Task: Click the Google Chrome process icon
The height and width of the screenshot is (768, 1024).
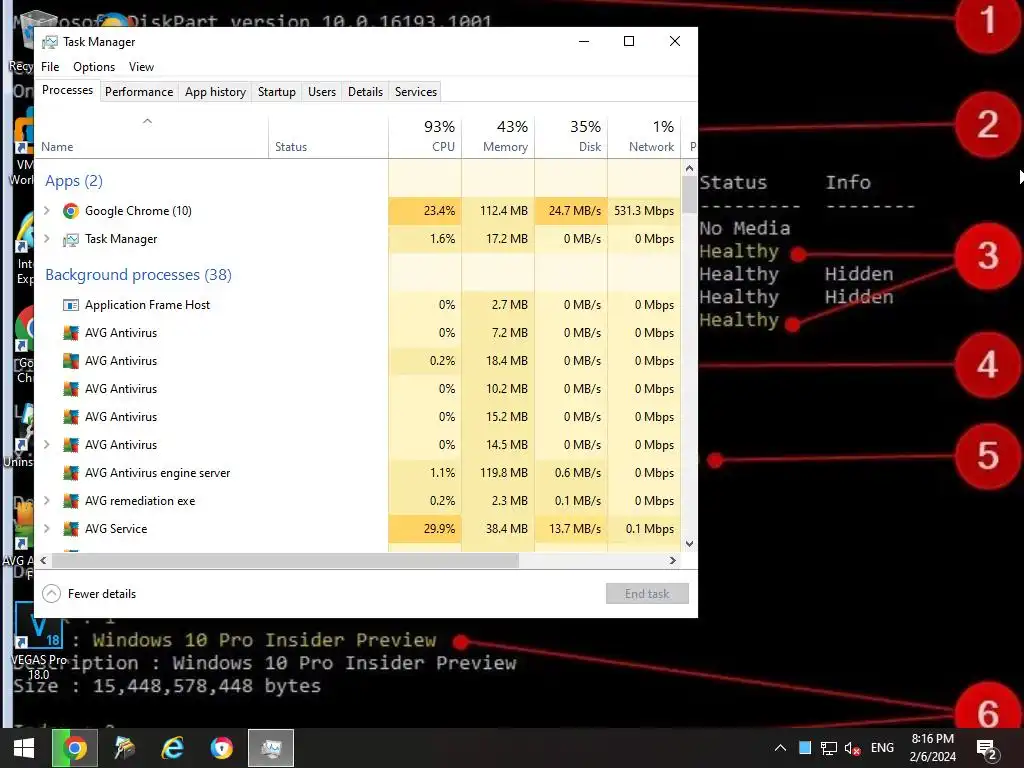Action: click(71, 211)
